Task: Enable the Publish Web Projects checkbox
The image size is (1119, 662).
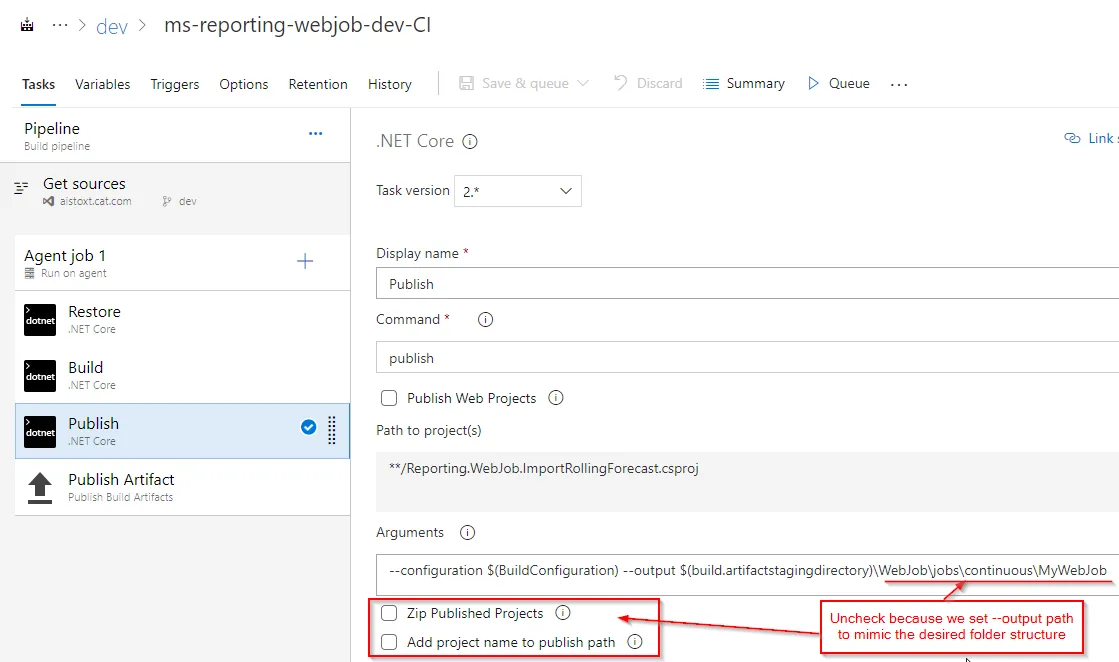Action: point(389,398)
